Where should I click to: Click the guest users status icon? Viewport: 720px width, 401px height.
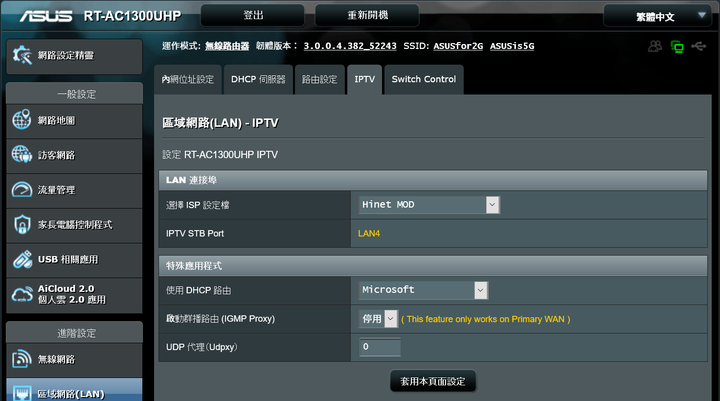655,46
